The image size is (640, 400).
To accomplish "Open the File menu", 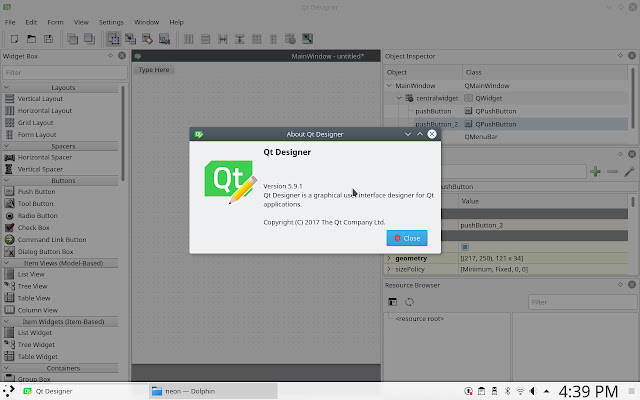I will (10, 22).
